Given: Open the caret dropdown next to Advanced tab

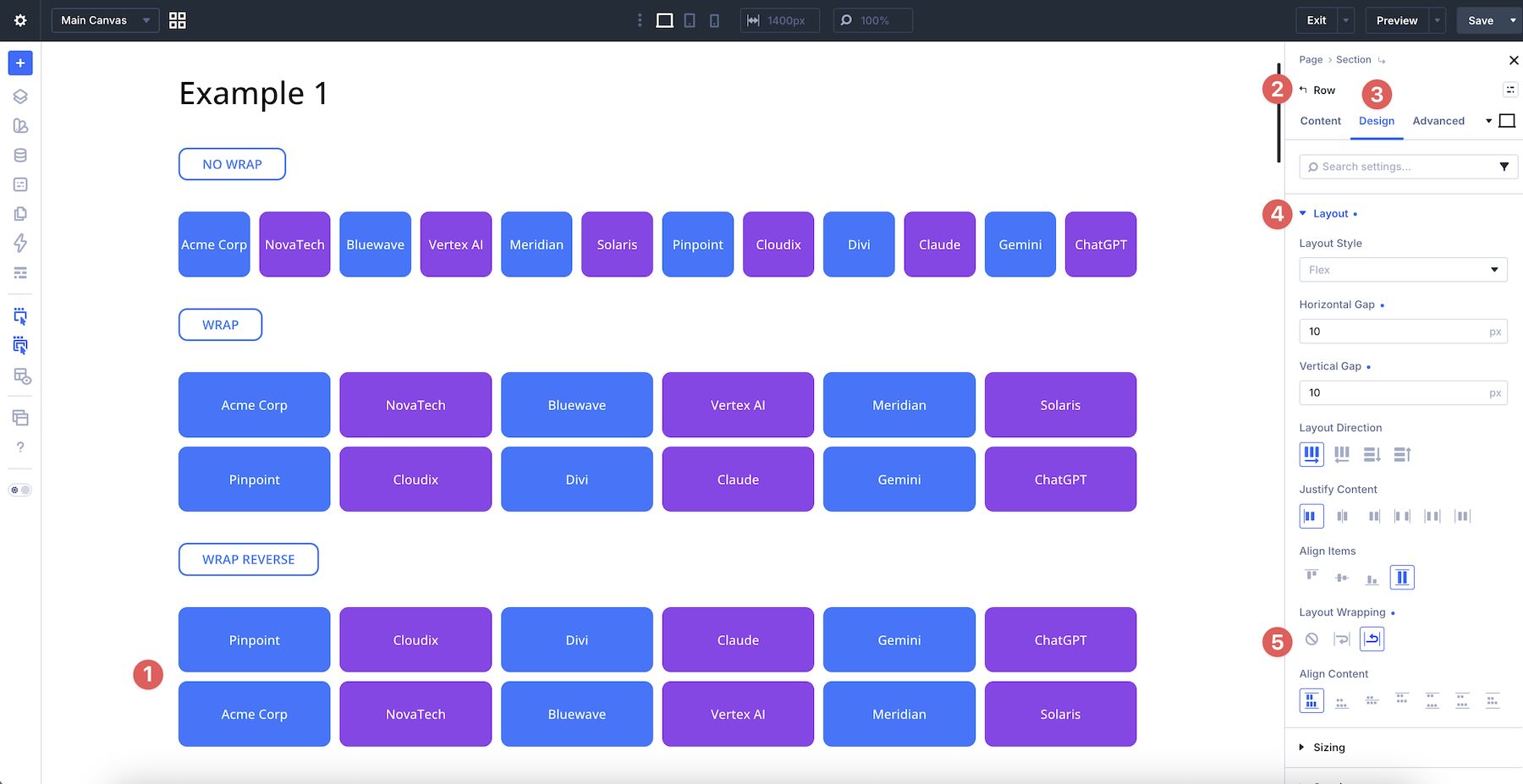Looking at the screenshot, I should tap(1488, 121).
